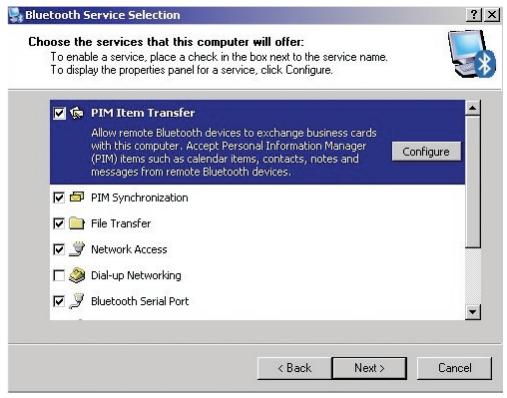Select the Network Access service row
This screenshot has width=507, height=398.
coord(257,249)
